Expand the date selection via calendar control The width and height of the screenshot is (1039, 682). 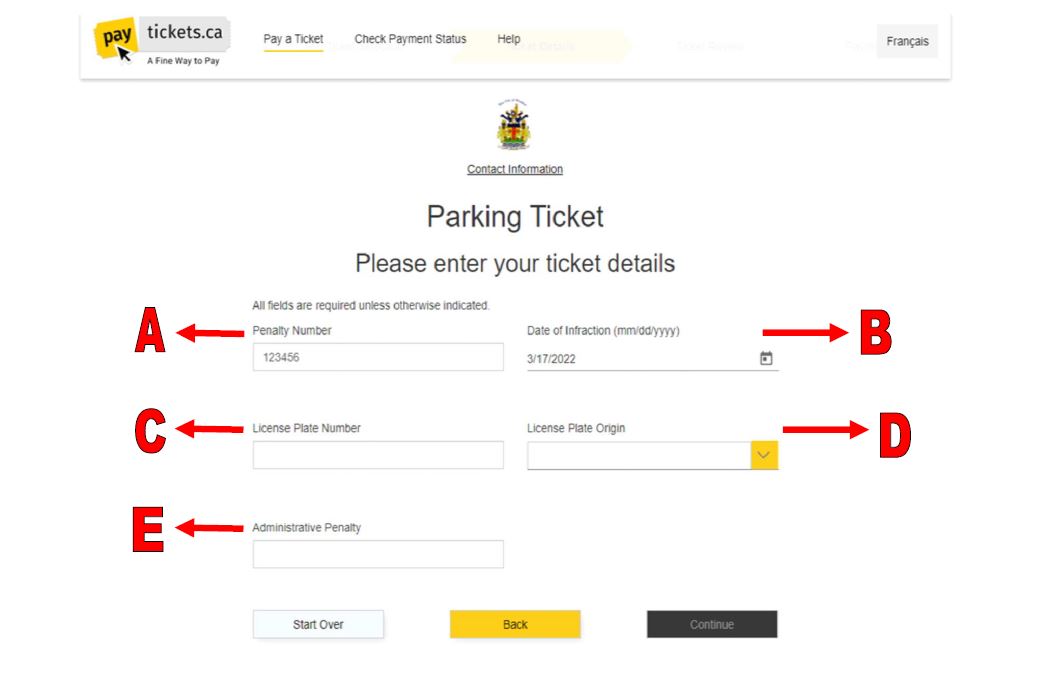click(x=765, y=356)
